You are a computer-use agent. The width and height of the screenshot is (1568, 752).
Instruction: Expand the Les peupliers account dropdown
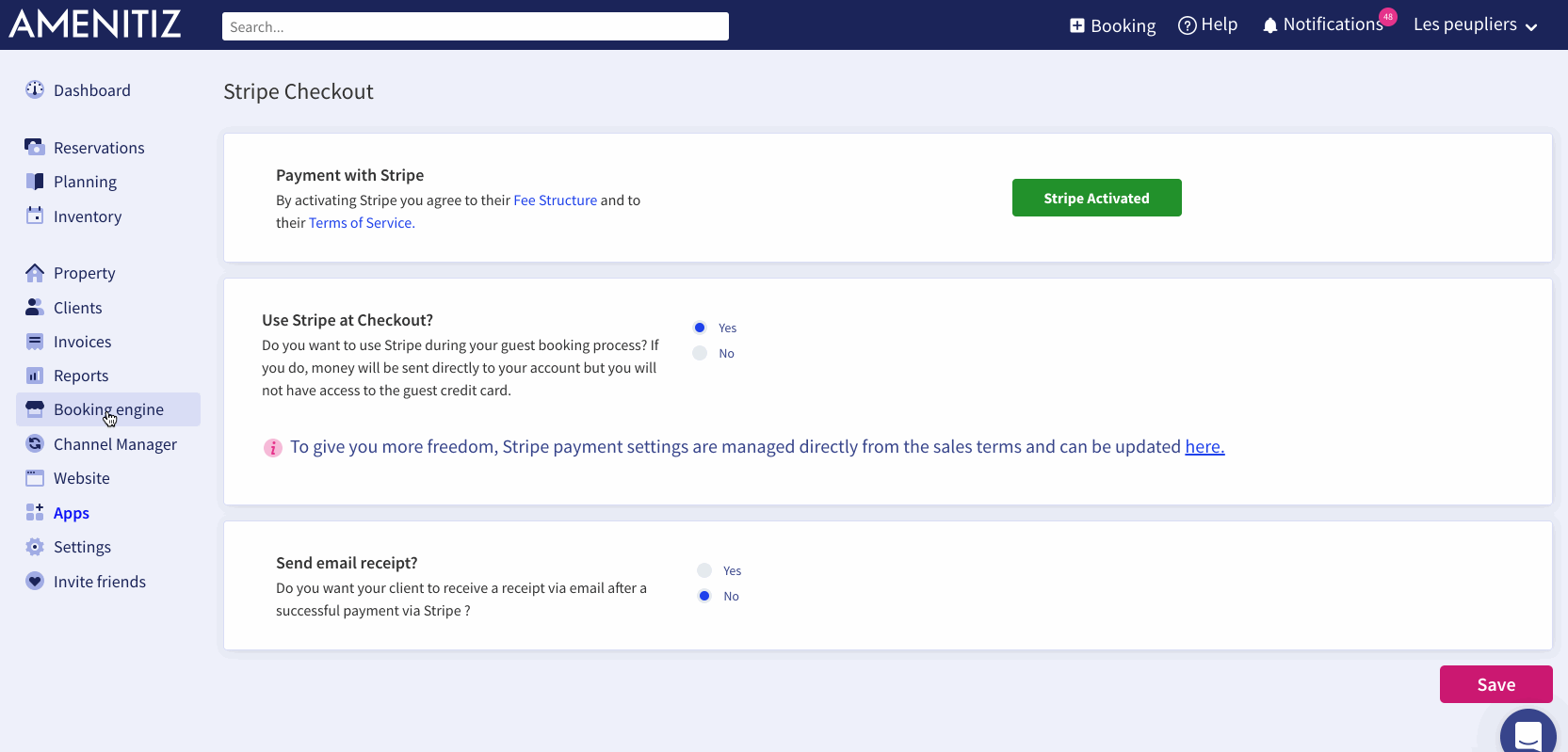click(x=1475, y=24)
